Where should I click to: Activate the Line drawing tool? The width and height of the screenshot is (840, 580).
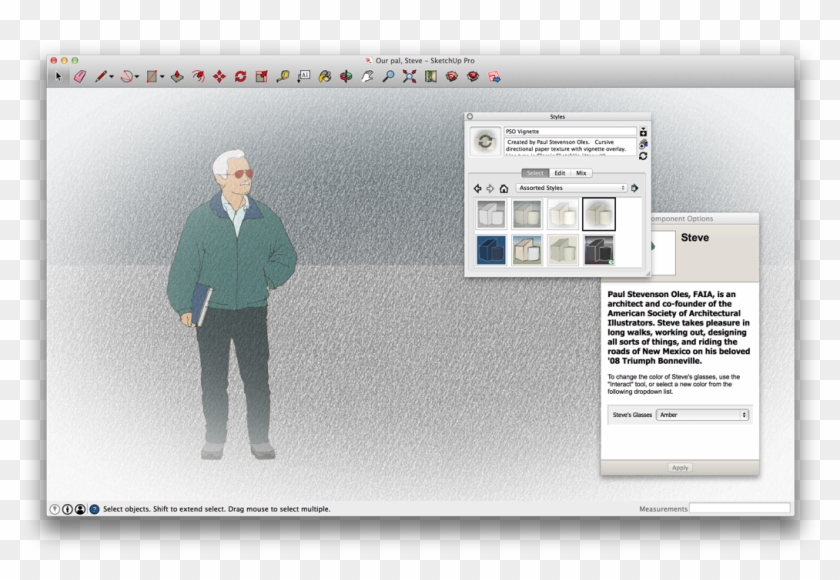tap(101, 74)
